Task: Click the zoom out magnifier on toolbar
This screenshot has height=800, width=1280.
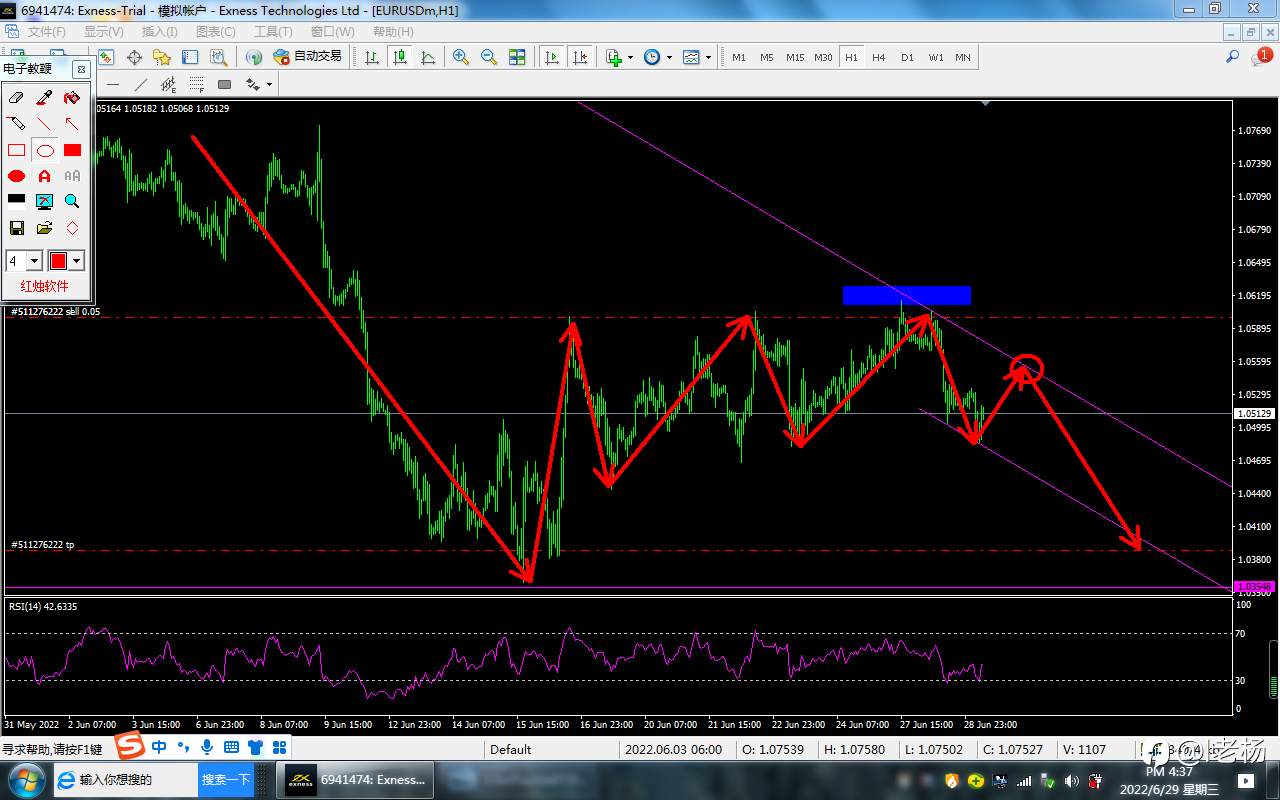Action: pos(489,57)
